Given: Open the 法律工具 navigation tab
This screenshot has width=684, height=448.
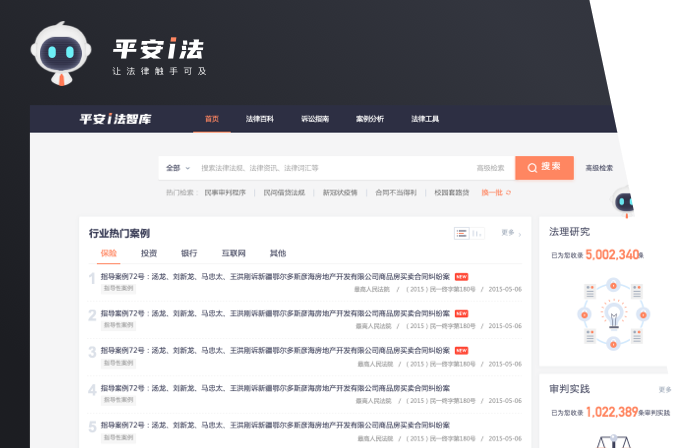Looking at the screenshot, I should tap(425, 119).
